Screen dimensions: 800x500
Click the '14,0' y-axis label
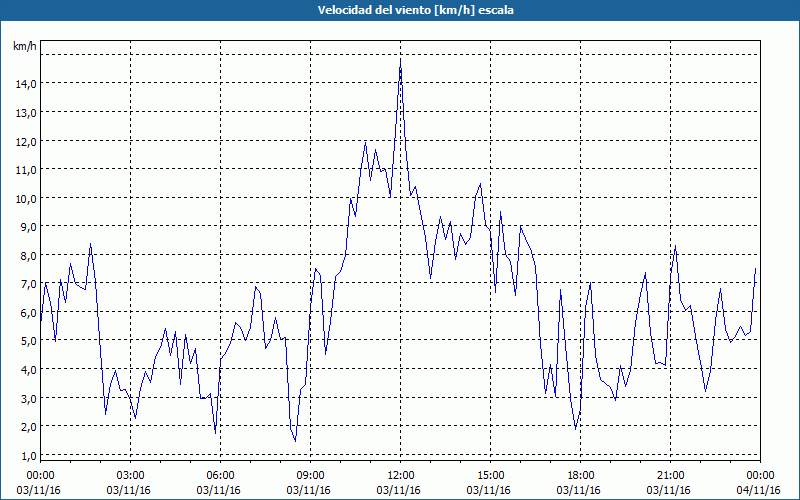point(26,84)
